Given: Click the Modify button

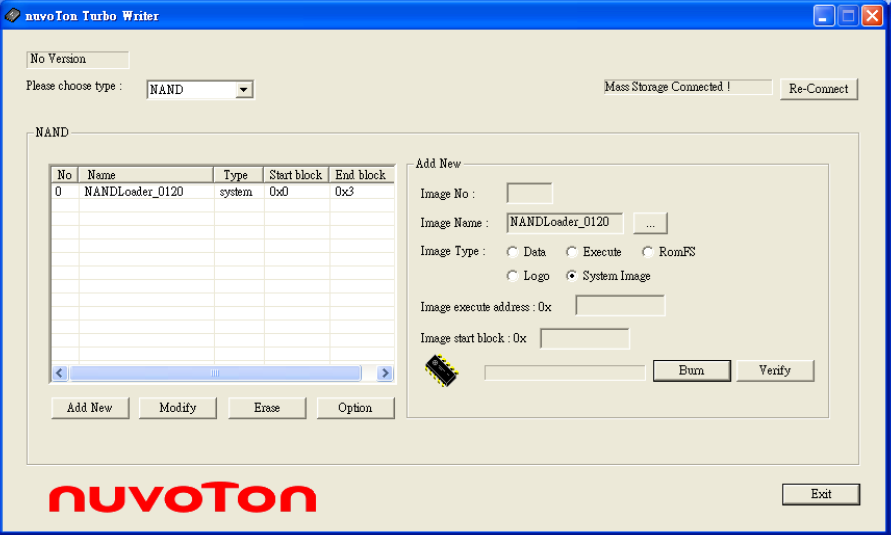Looking at the screenshot, I should [x=177, y=408].
